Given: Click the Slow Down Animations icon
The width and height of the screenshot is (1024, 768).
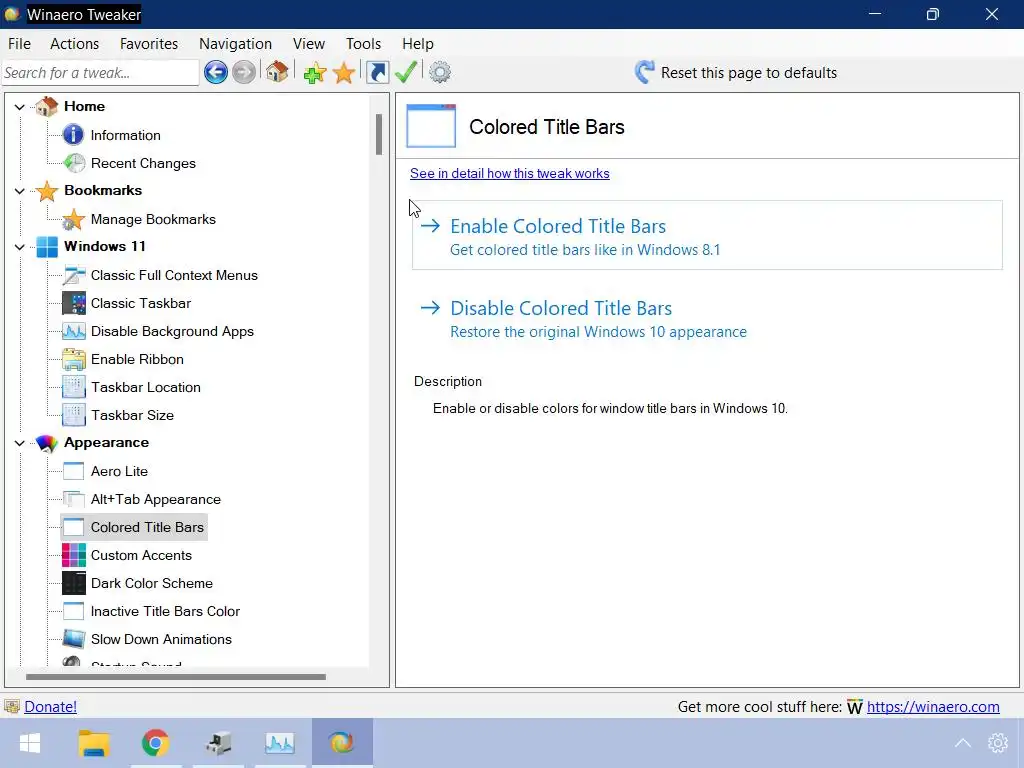Looking at the screenshot, I should pyautogui.click(x=74, y=639).
